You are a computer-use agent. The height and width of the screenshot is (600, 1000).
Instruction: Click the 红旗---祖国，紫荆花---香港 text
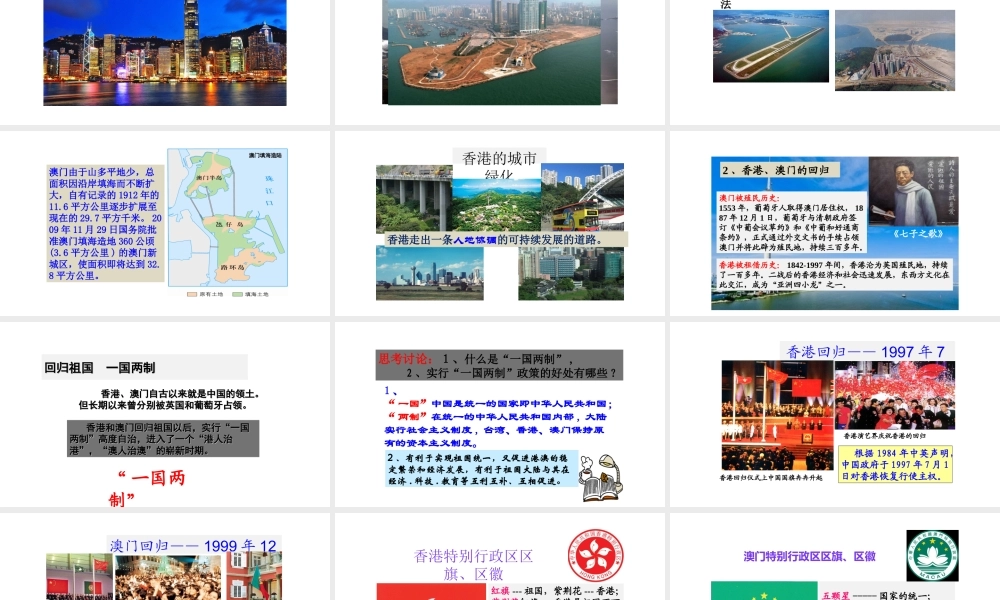554,591
